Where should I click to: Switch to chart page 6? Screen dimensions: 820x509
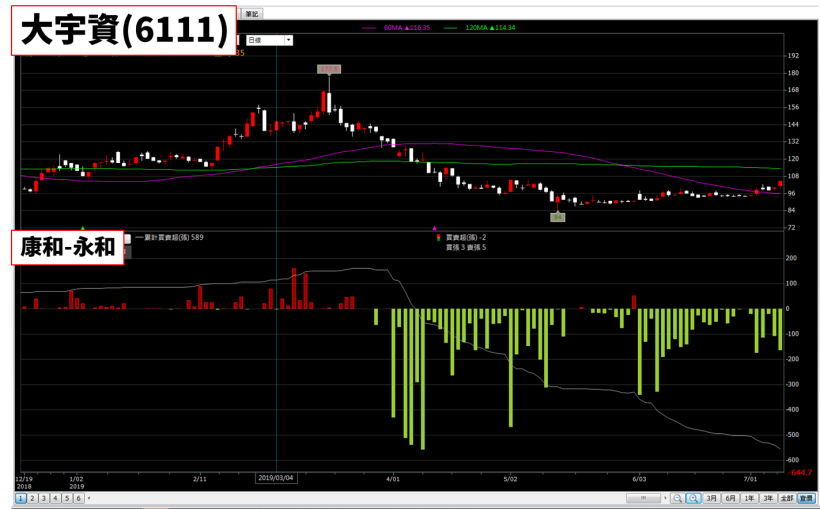78,498
